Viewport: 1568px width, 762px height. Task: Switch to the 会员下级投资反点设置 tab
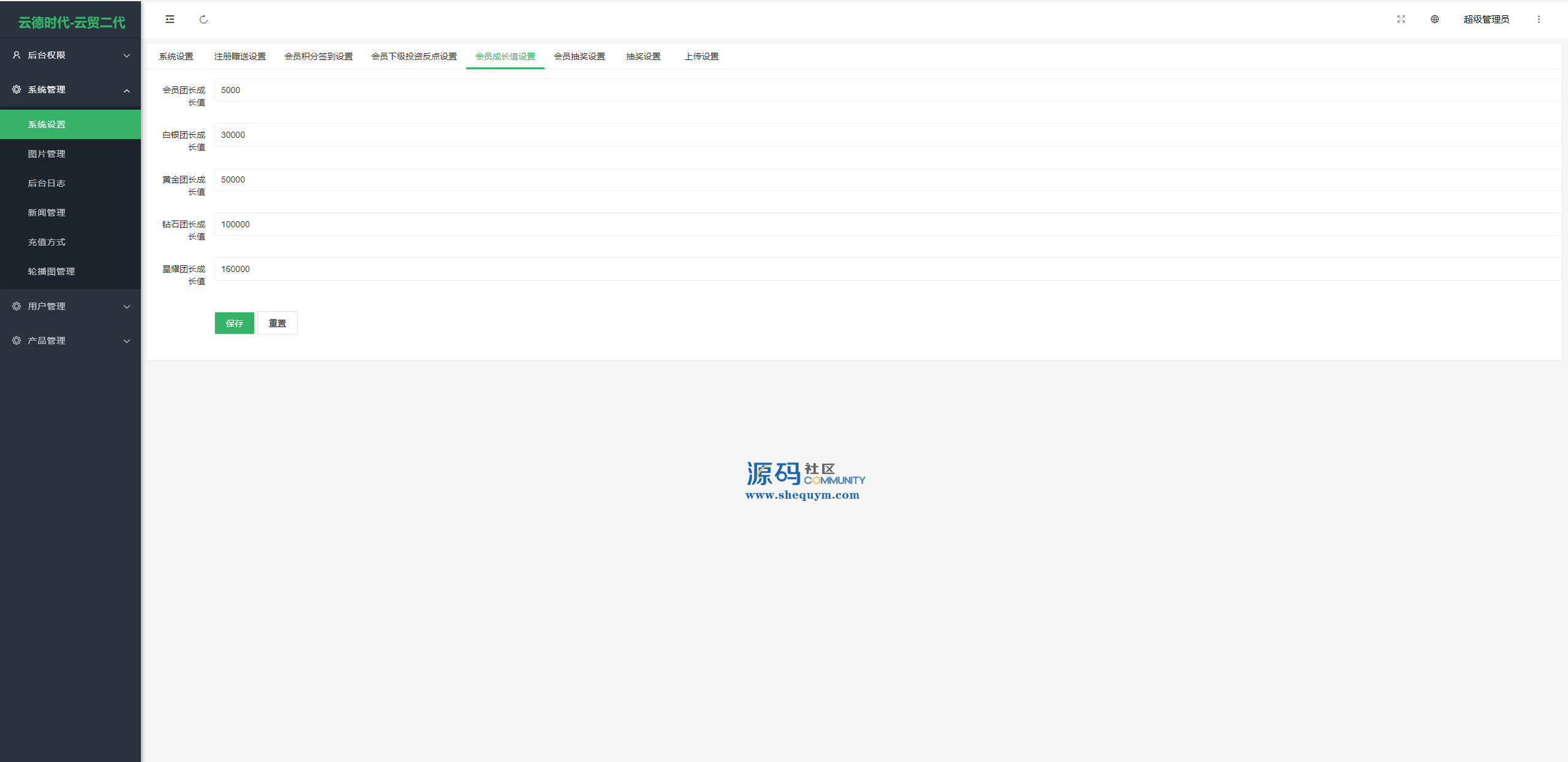point(414,56)
